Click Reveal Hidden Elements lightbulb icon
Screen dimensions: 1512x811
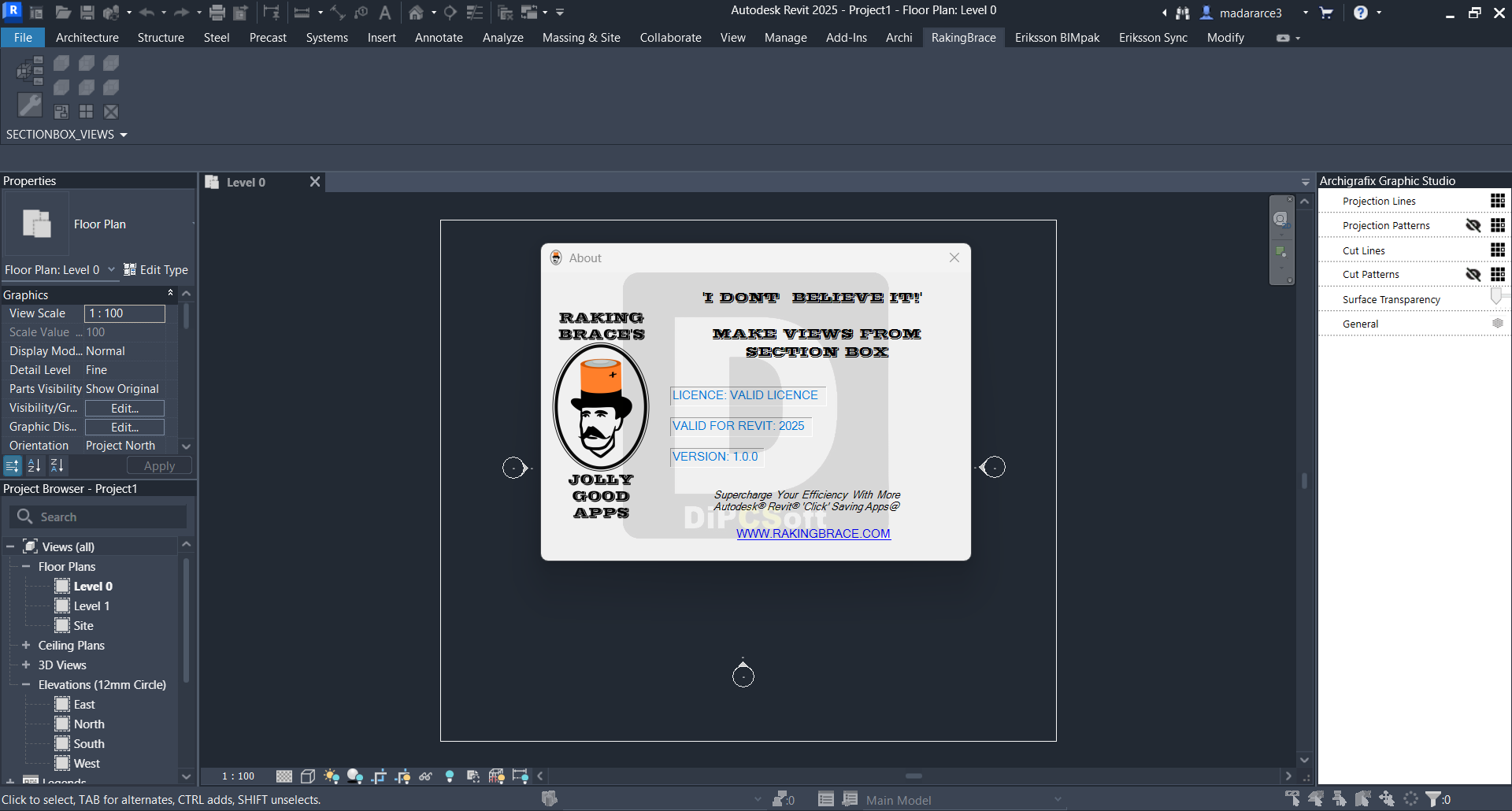(x=450, y=776)
